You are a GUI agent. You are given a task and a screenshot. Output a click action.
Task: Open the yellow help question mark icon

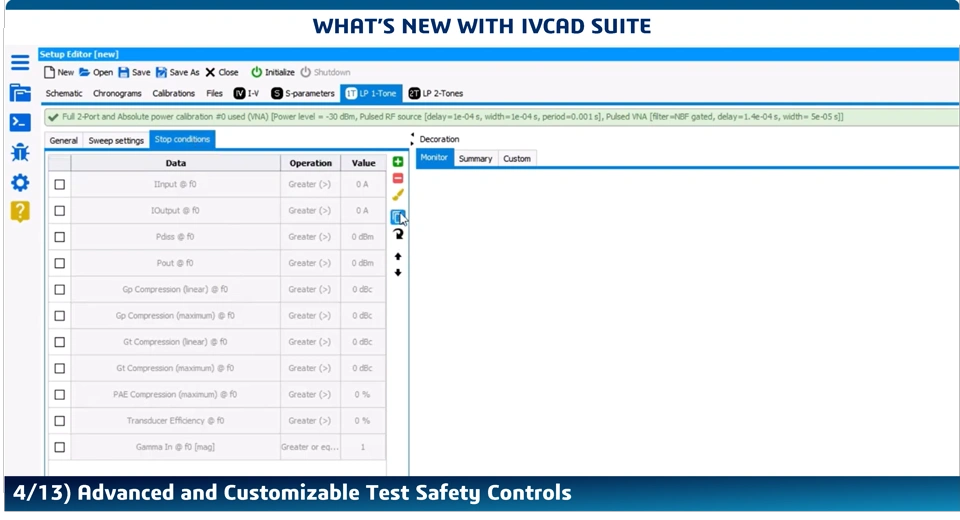pyautogui.click(x=20, y=211)
